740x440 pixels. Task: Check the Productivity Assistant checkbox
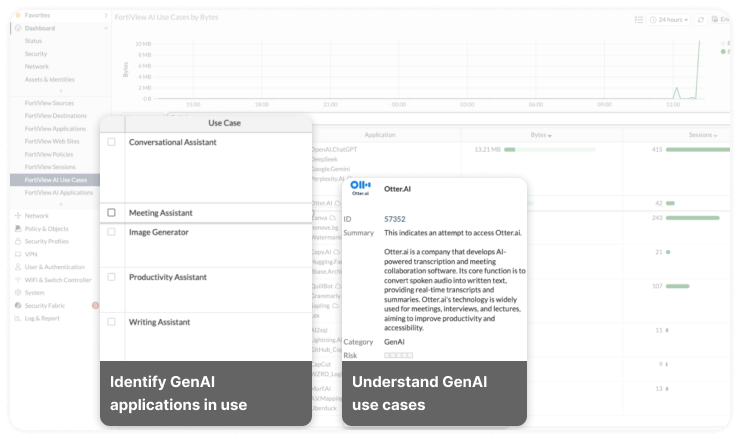(x=111, y=277)
